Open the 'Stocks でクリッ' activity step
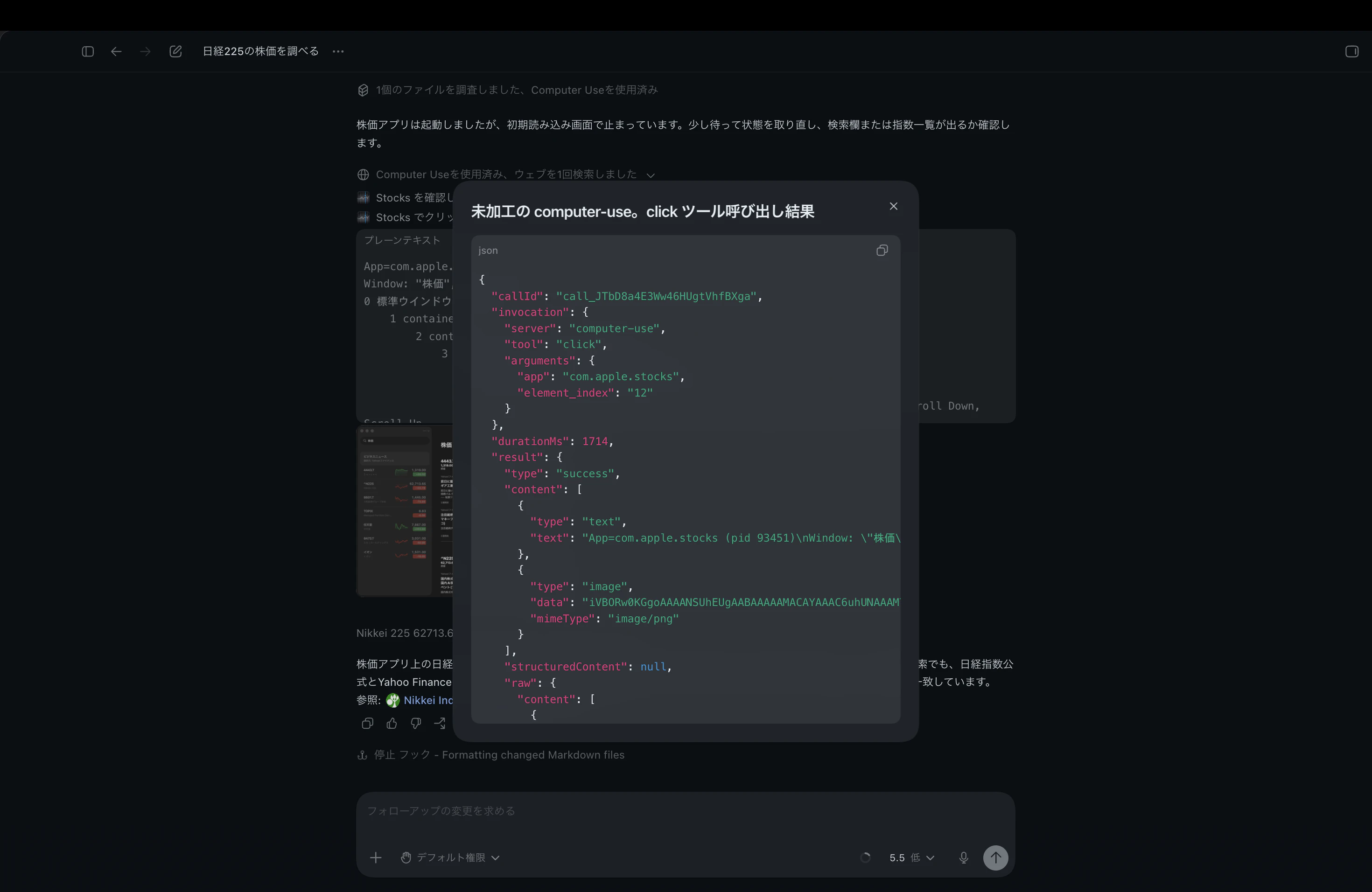This screenshot has width=1372, height=892. click(x=405, y=217)
